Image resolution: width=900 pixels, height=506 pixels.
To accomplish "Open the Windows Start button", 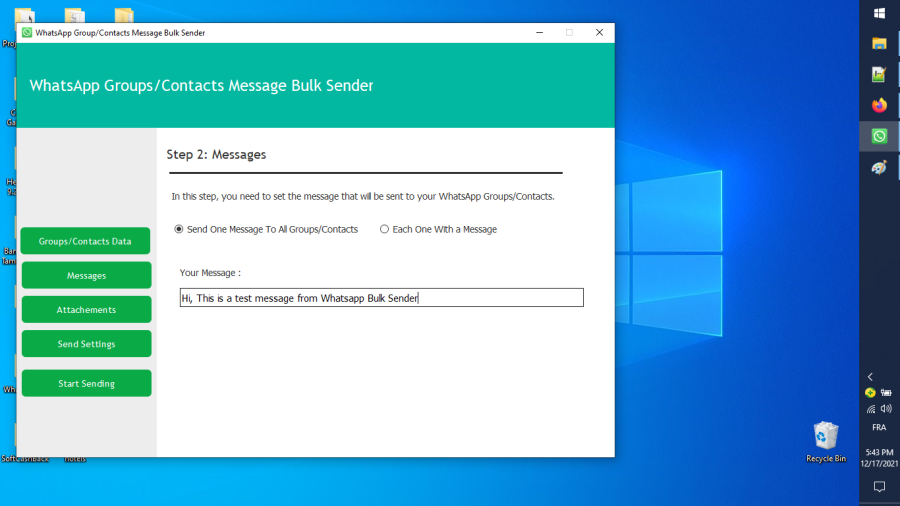I will [x=879, y=13].
